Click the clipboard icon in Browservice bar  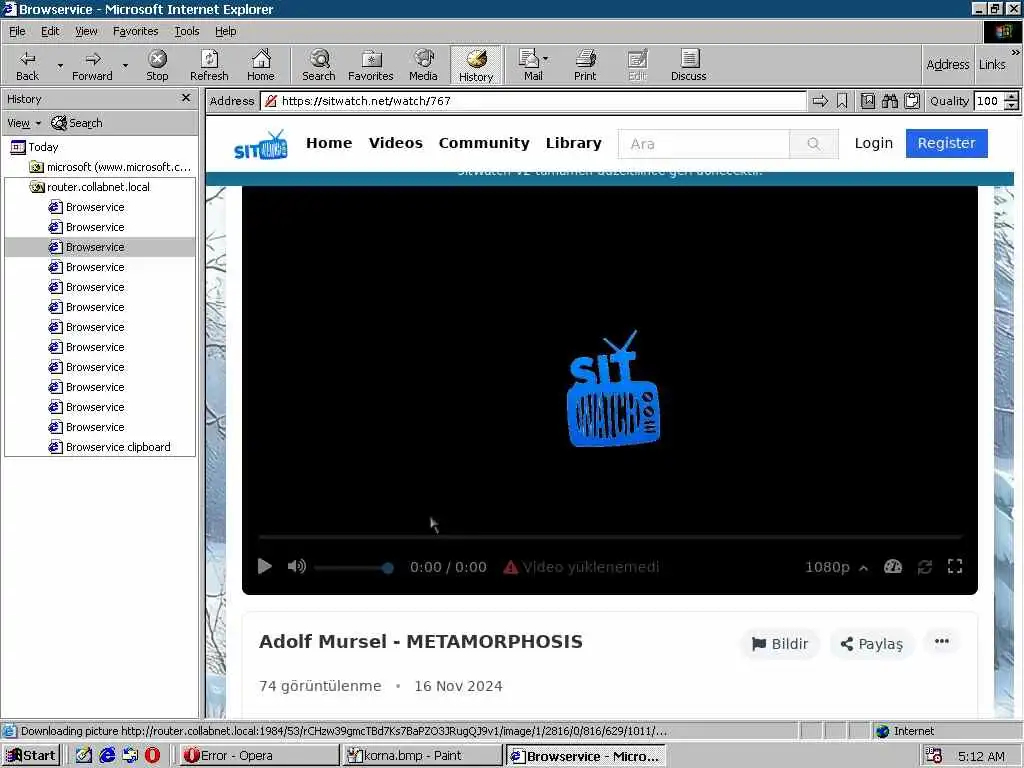pyautogui.click(x=912, y=101)
